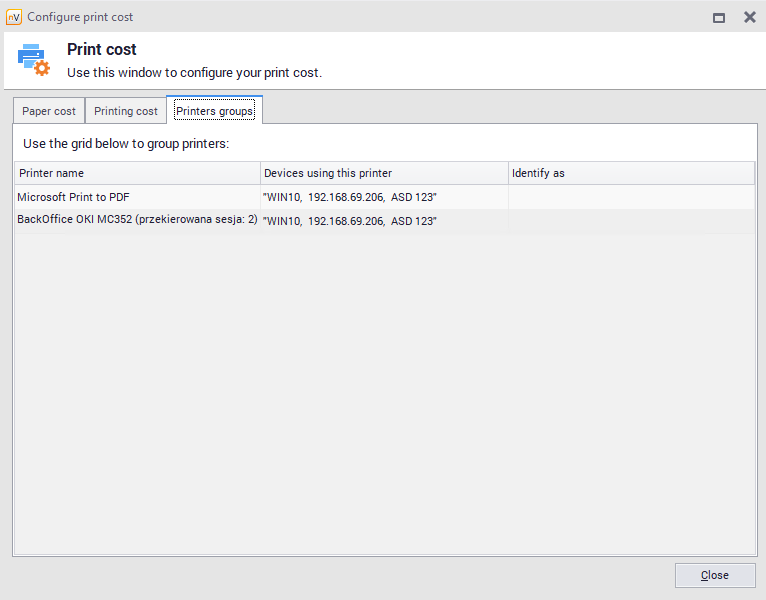
Task: Click the Identify as column header
Action: coord(630,173)
